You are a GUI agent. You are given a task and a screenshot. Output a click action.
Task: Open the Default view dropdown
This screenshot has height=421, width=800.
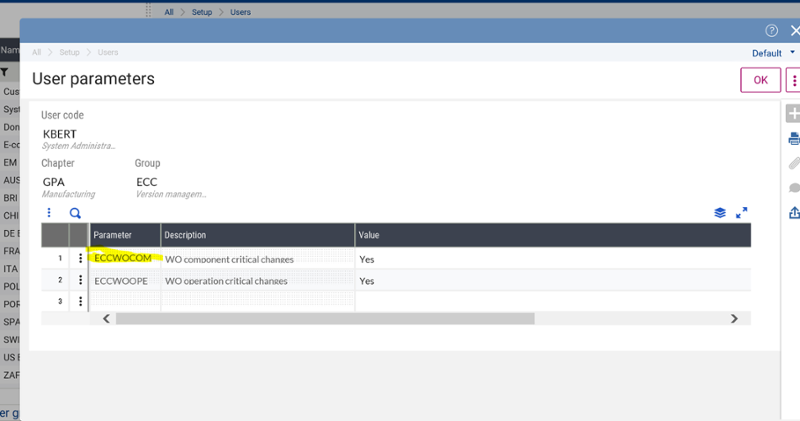773,53
